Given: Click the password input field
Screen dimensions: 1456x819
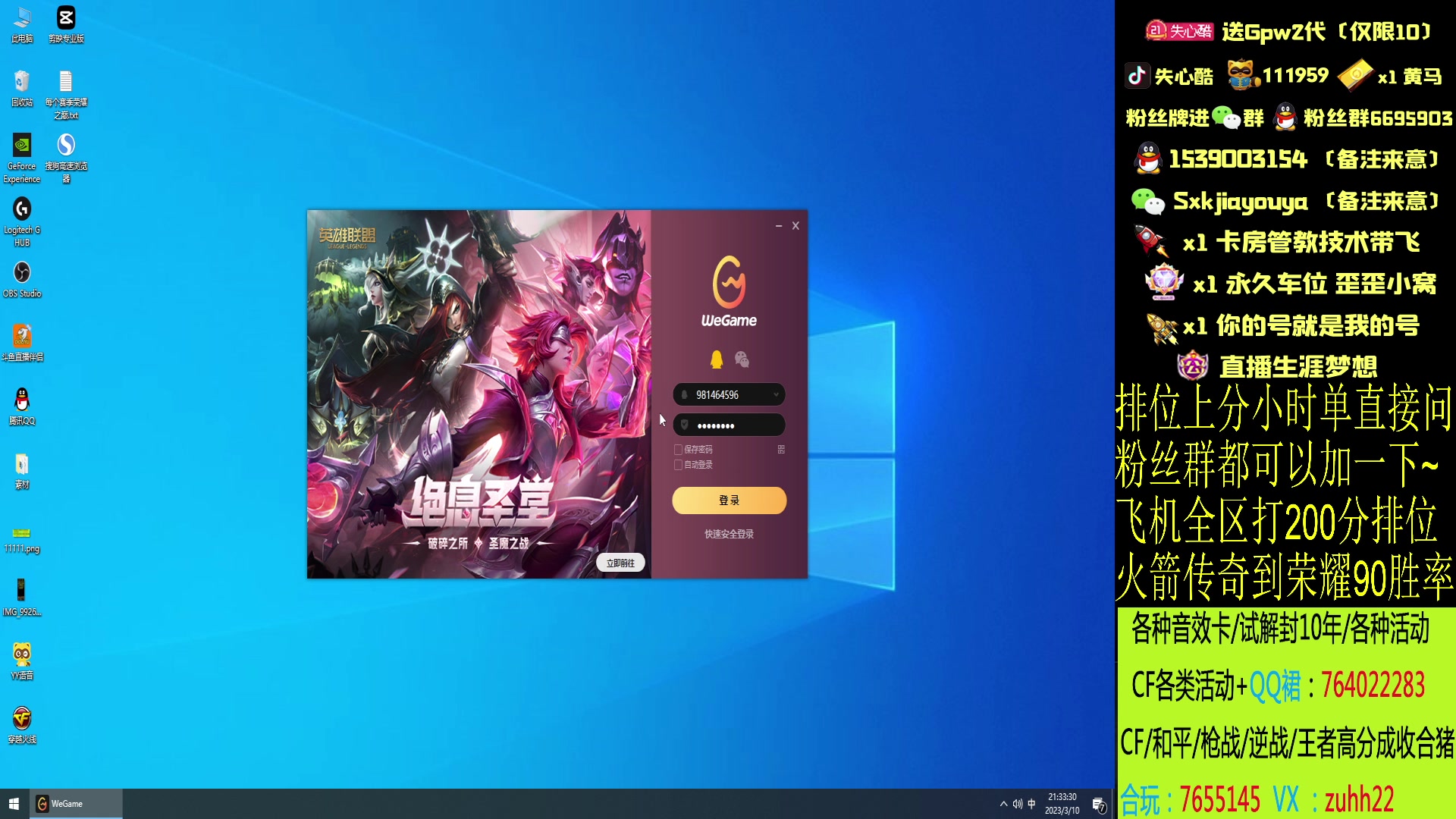Looking at the screenshot, I should pos(729,425).
